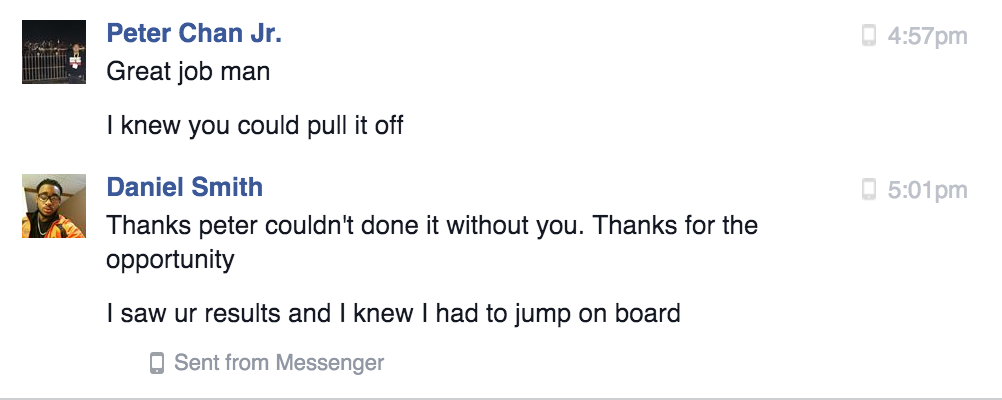
Task: Click the message starting 'Thanks peter couldn't done it'
Action: 432,243
